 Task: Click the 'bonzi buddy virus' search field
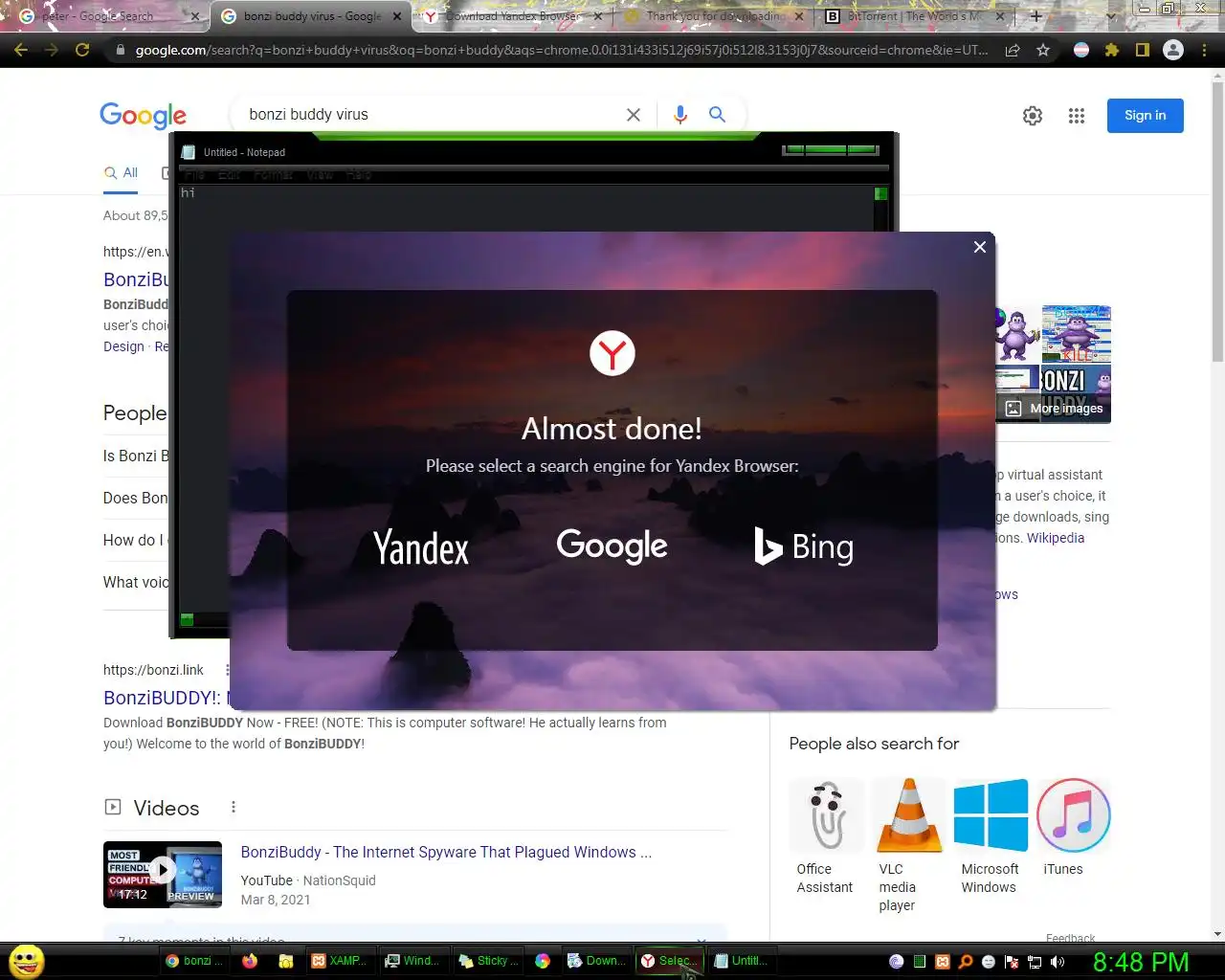[x=431, y=115]
